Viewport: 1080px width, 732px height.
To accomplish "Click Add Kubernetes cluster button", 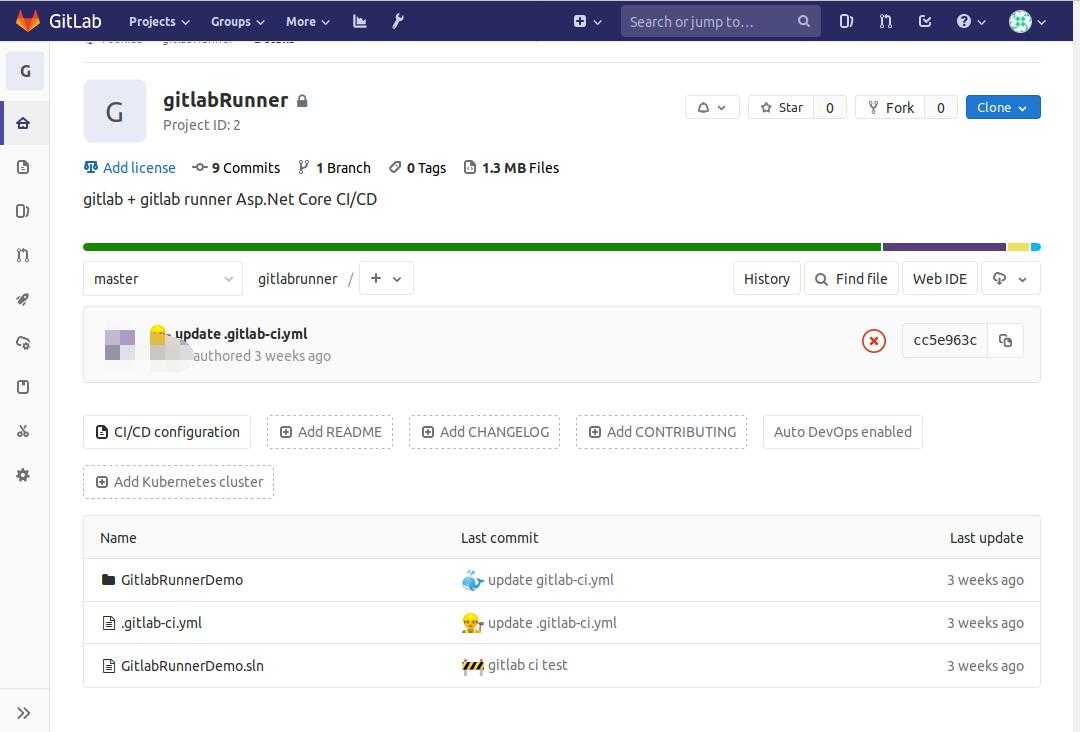I will tap(178, 482).
